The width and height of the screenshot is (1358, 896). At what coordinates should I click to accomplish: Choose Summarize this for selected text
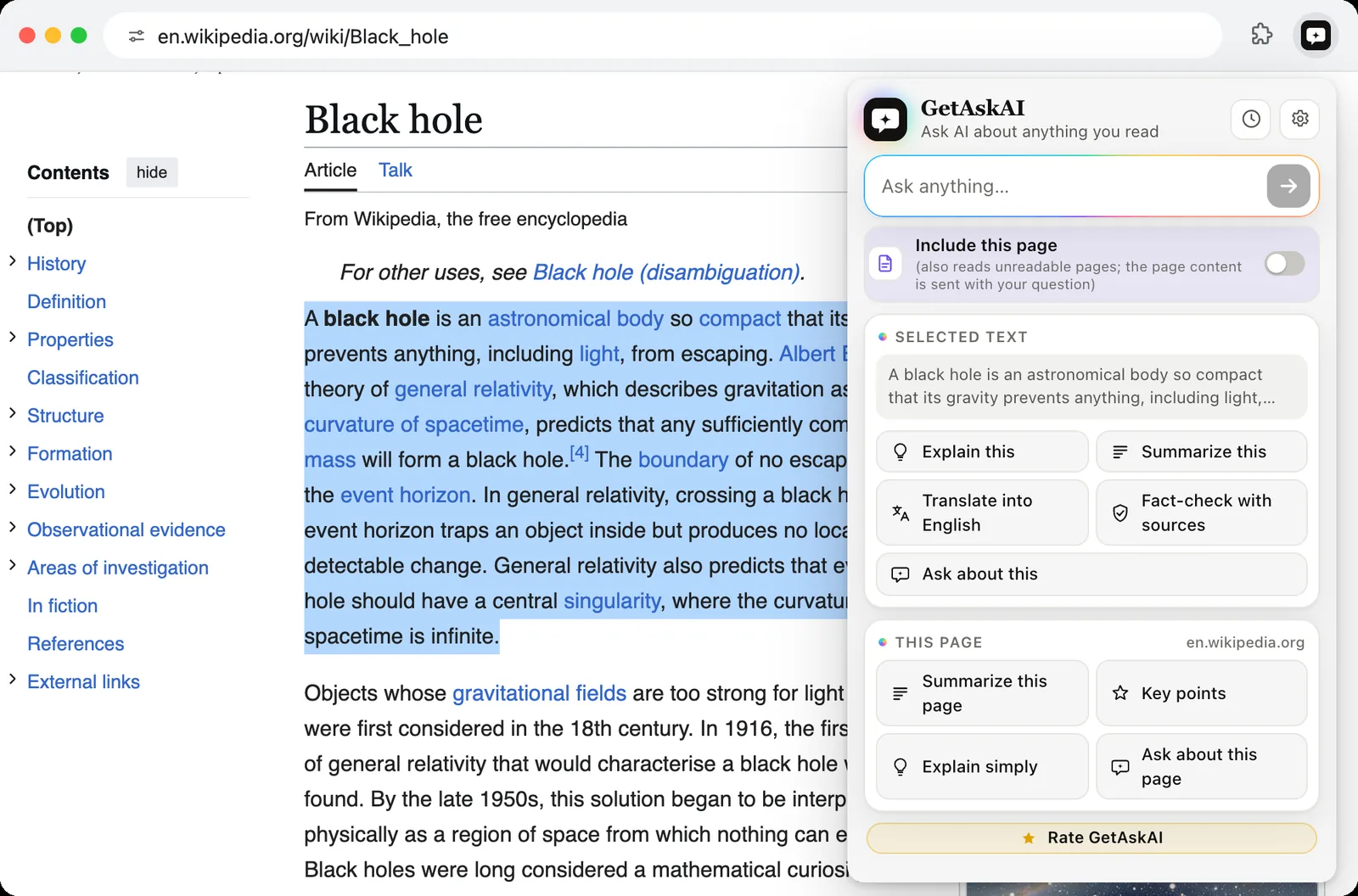pos(1201,451)
